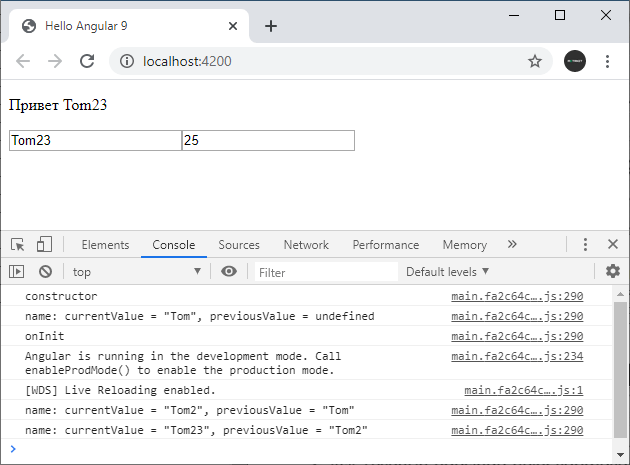Close the DevTools panel
The image size is (630, 465).
[x=612, y=244]
